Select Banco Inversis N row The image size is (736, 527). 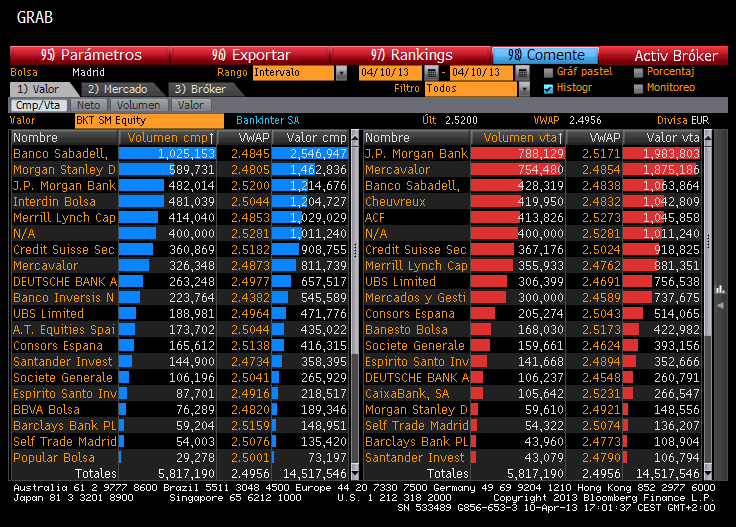point(180,298)
